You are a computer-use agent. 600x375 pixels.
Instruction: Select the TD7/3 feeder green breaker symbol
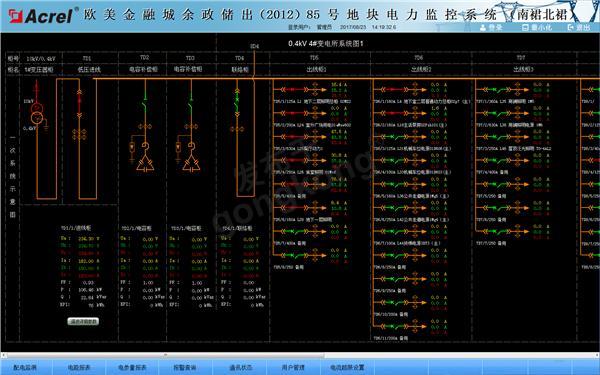[496, 137]
